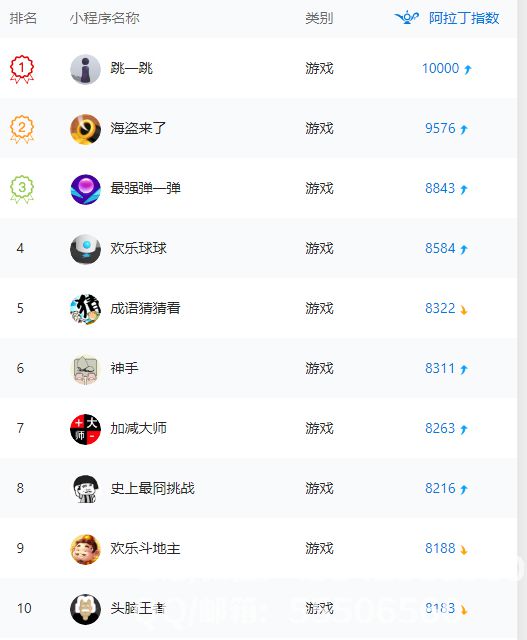
Task: Click the 8322 index with down arrow
Action: (x=446, y=308)
